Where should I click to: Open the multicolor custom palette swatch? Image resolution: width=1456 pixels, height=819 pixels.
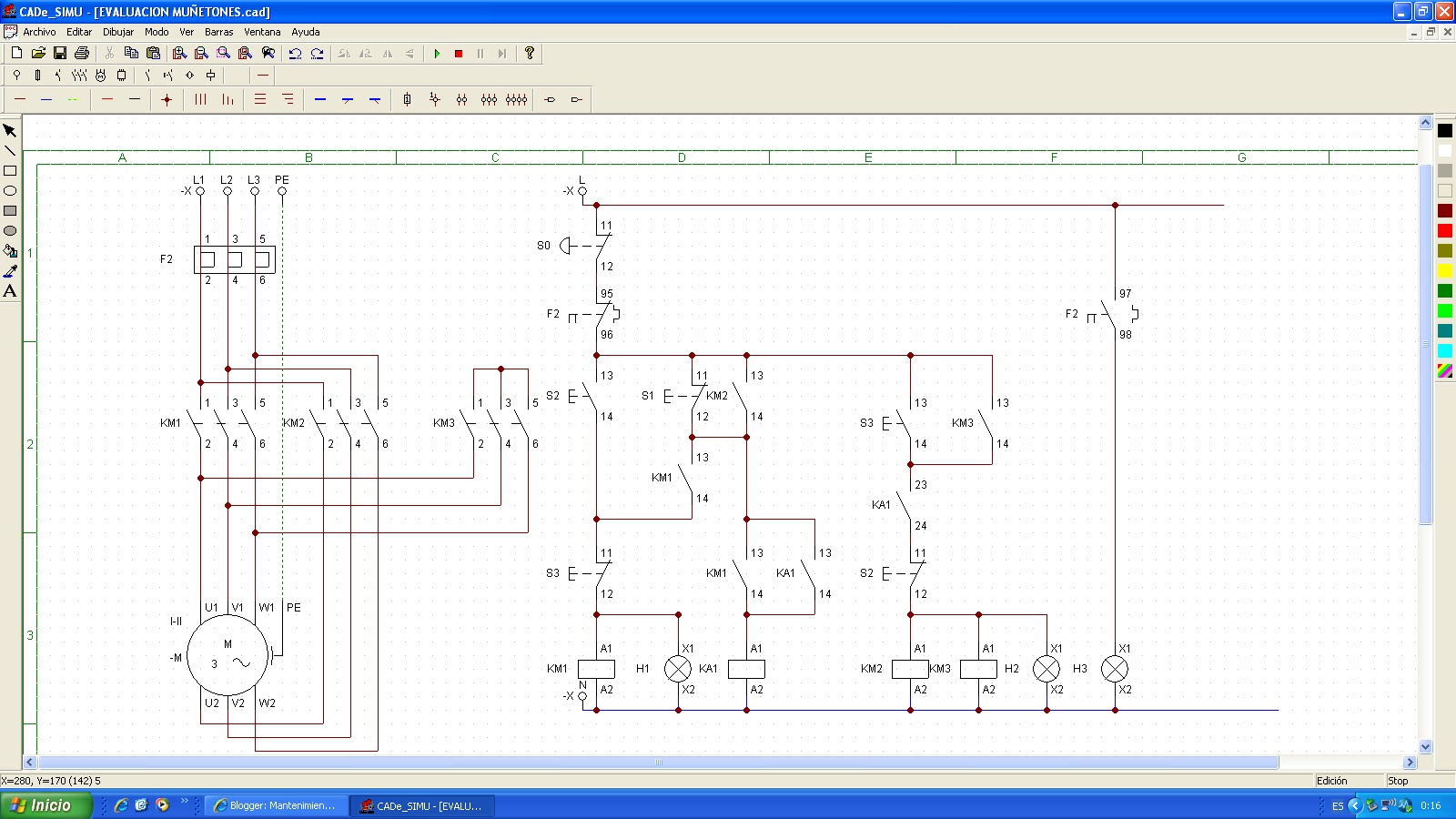pos(1445,371)
